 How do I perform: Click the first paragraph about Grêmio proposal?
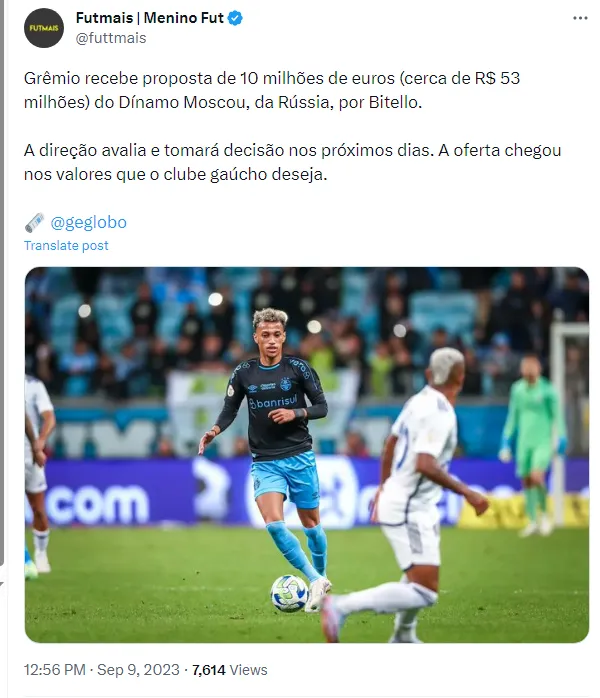(272, 90)
